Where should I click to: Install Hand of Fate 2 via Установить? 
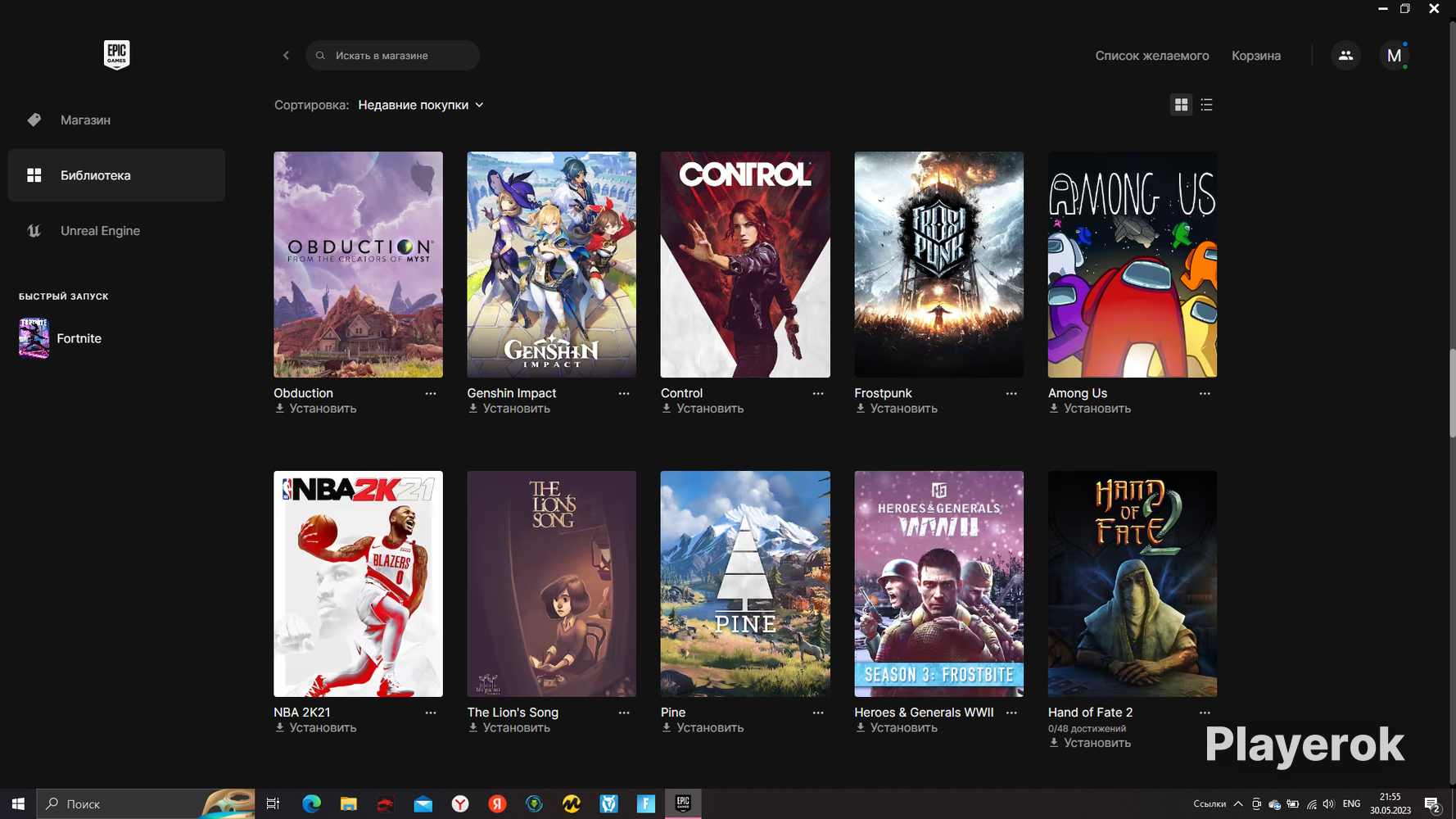1090,743
